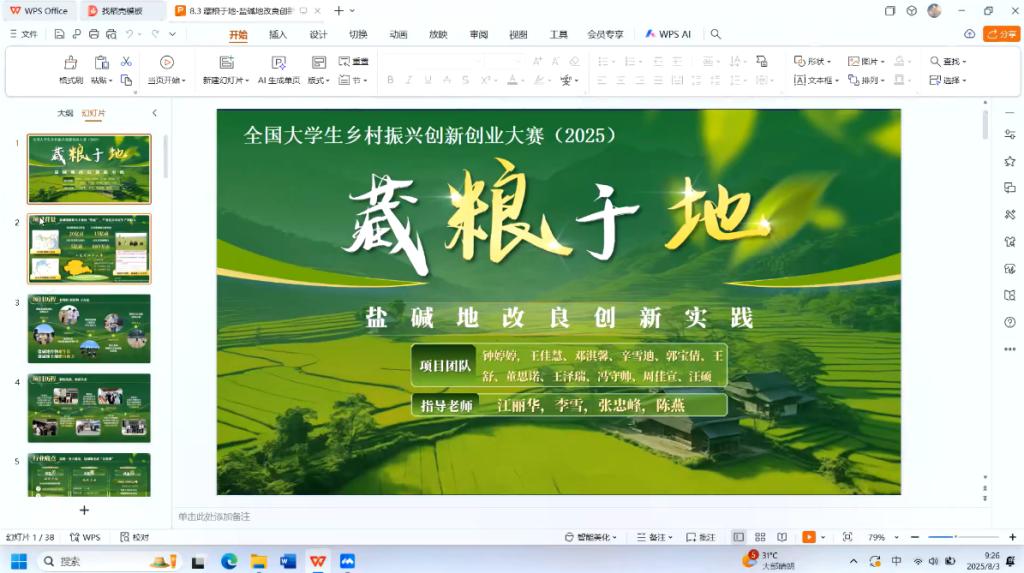Click the orange 分享 share button

point(1001,34)
